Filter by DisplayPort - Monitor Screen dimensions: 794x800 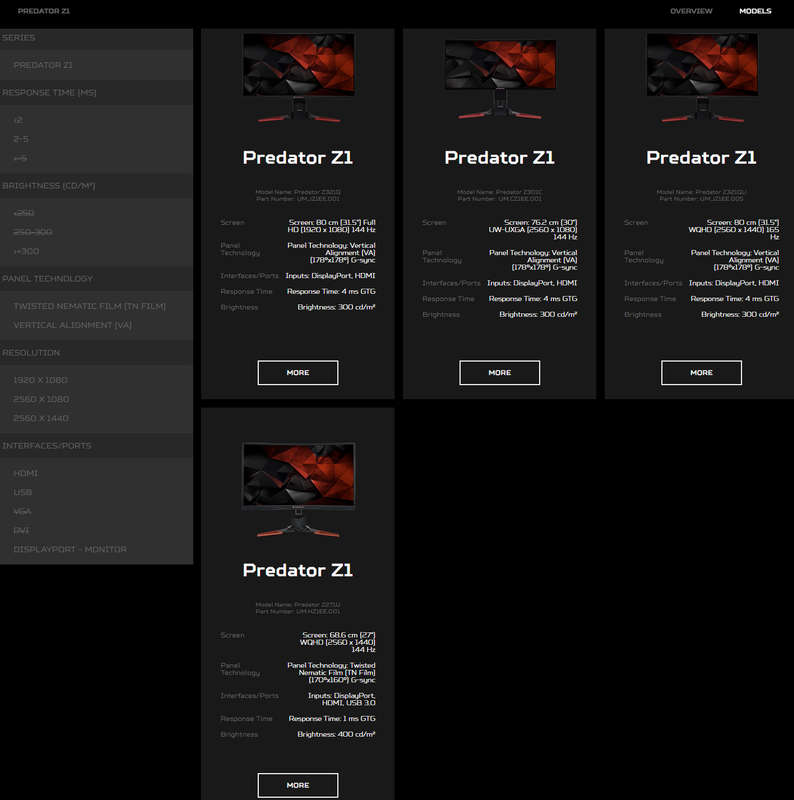coord(70,549)
